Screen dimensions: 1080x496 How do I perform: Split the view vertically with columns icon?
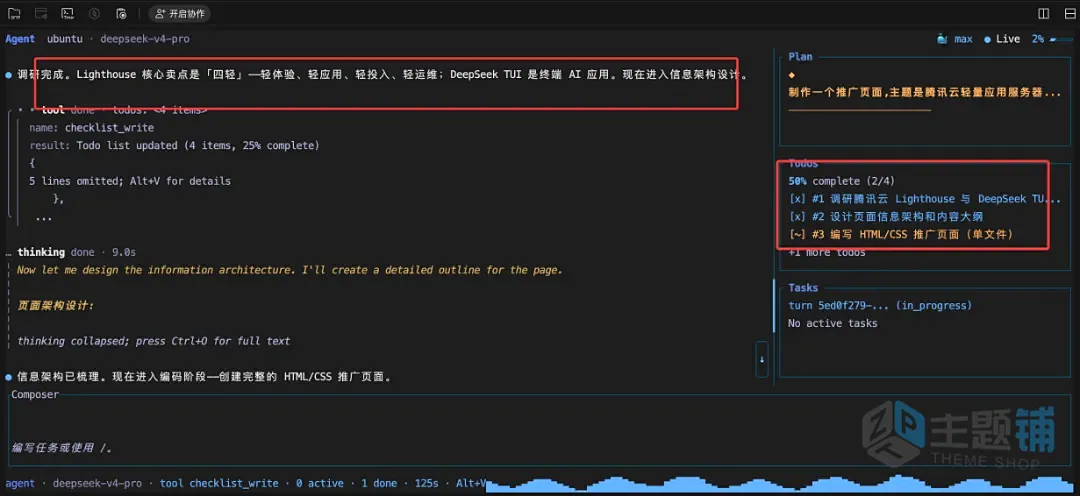[1043, 13]
